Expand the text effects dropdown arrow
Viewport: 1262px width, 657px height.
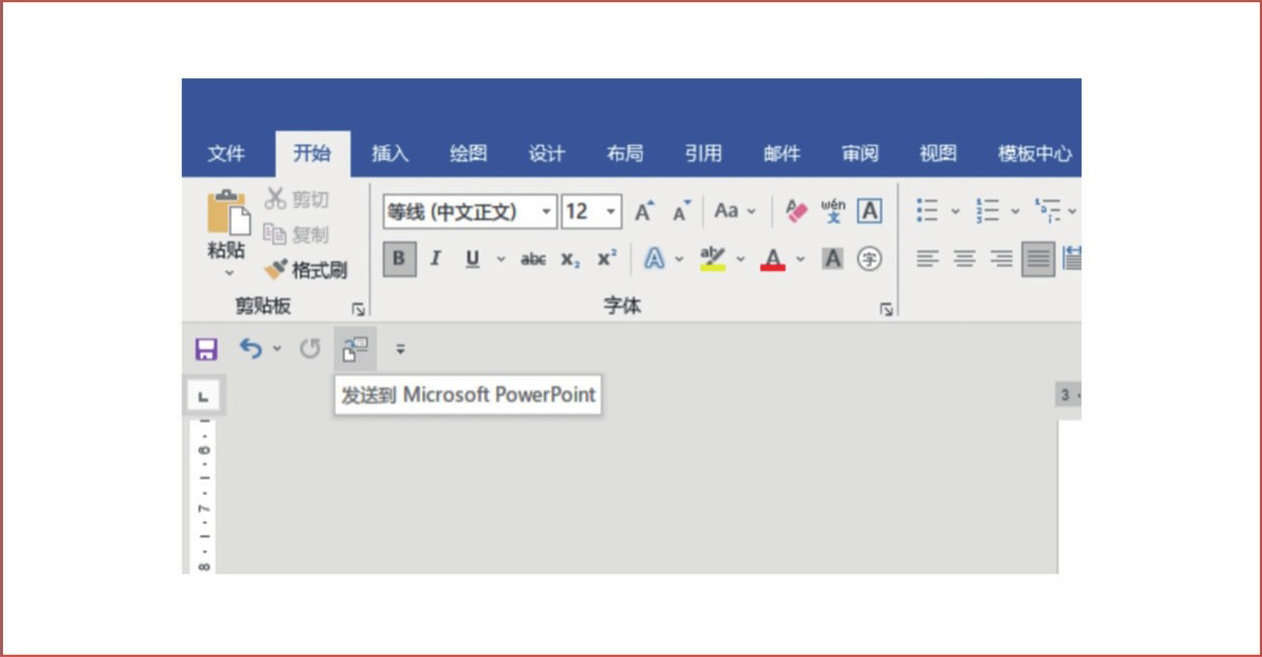point(680,259)
